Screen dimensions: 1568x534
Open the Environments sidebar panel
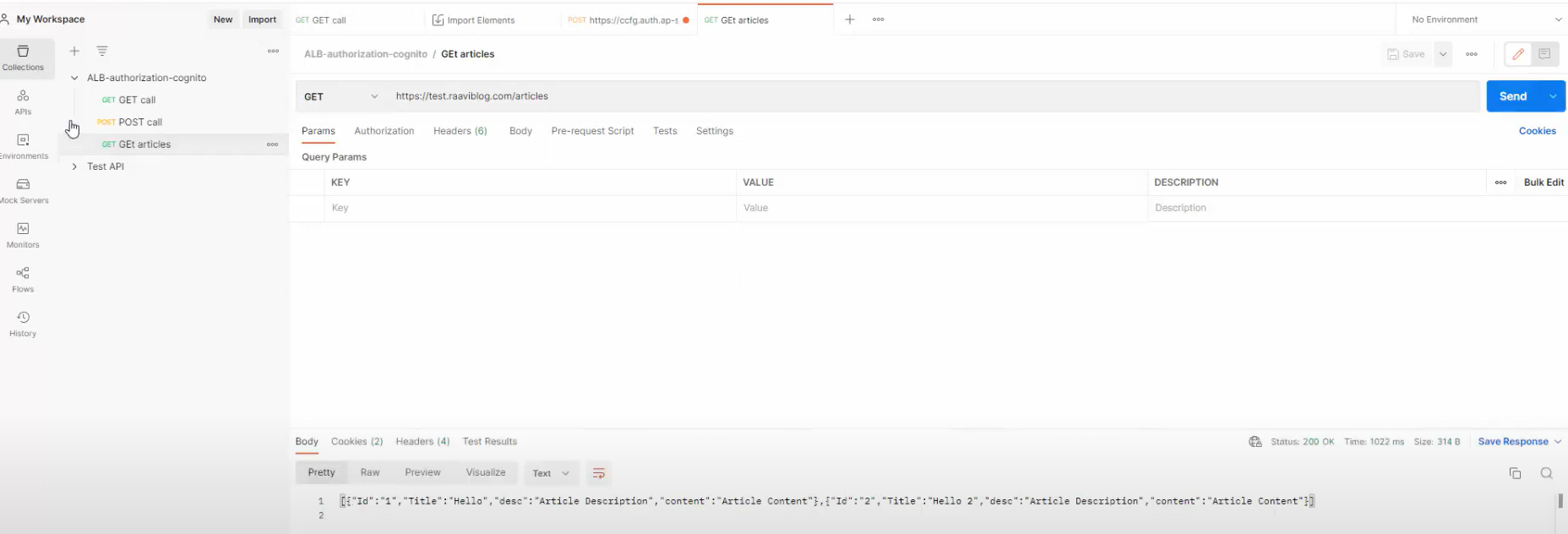click(x=24, y=147)
